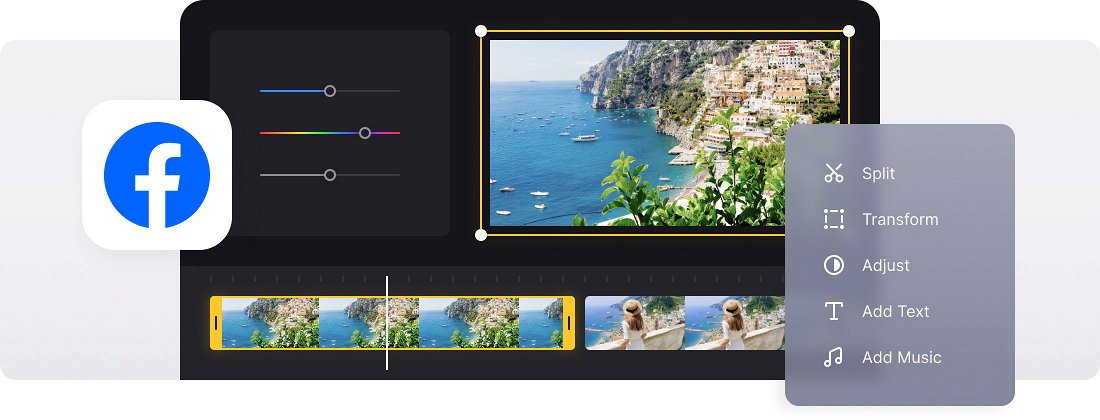Image resolution: width=1100 pixels, height=420 pixels.
Task: Click the half-circle Adjust icon
Action: pos(833,265)
